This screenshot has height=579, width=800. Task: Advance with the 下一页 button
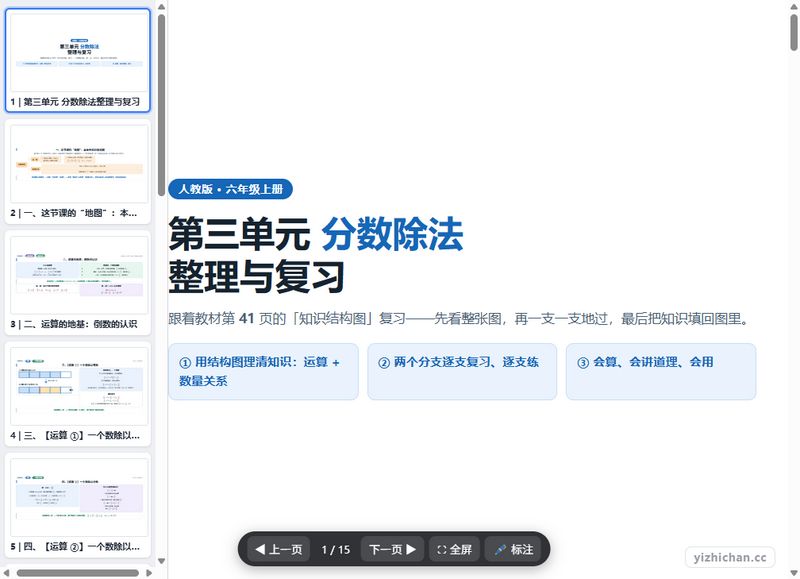pyautogui.click(x=392, y=549)
